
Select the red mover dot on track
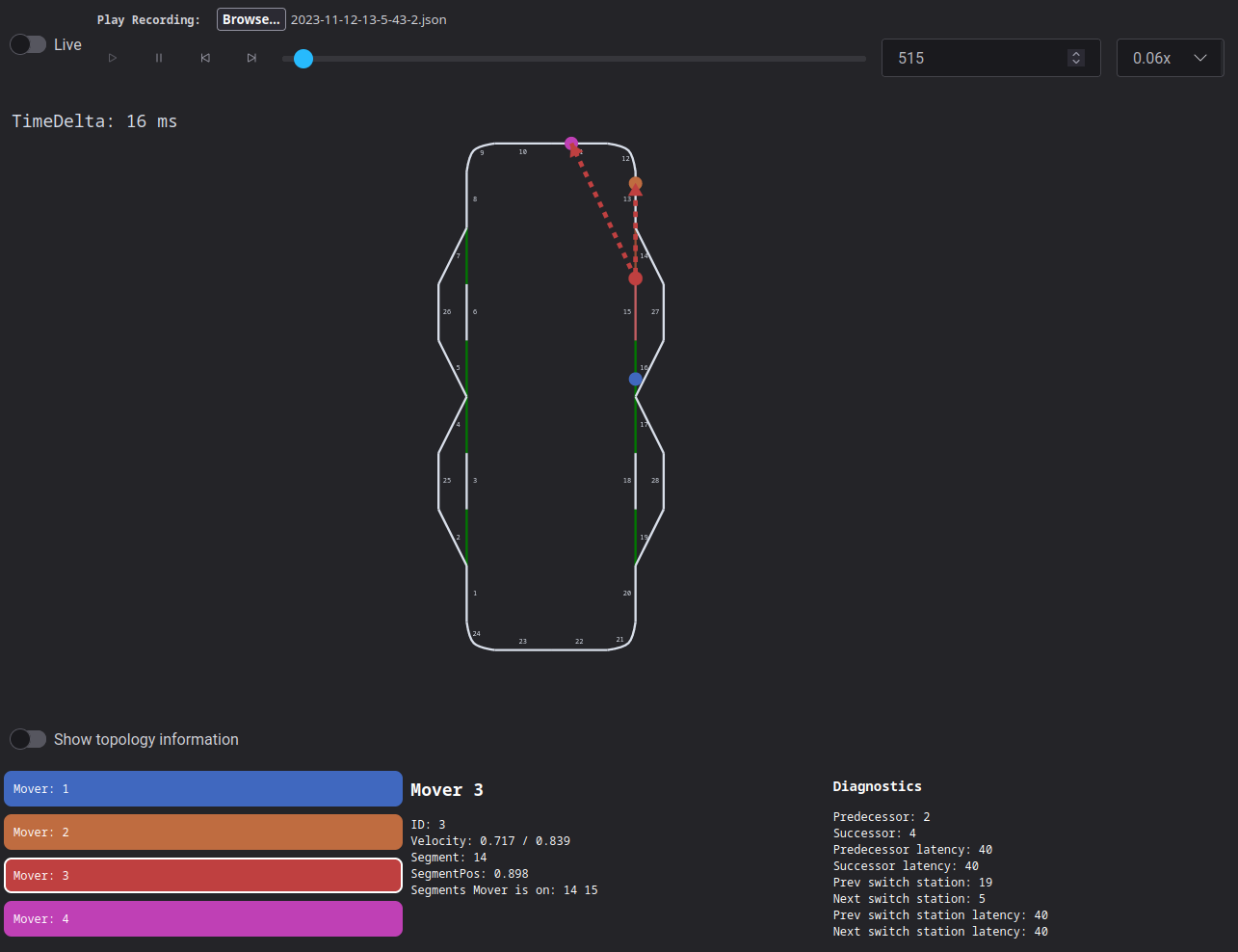click(x=635, y=278)
